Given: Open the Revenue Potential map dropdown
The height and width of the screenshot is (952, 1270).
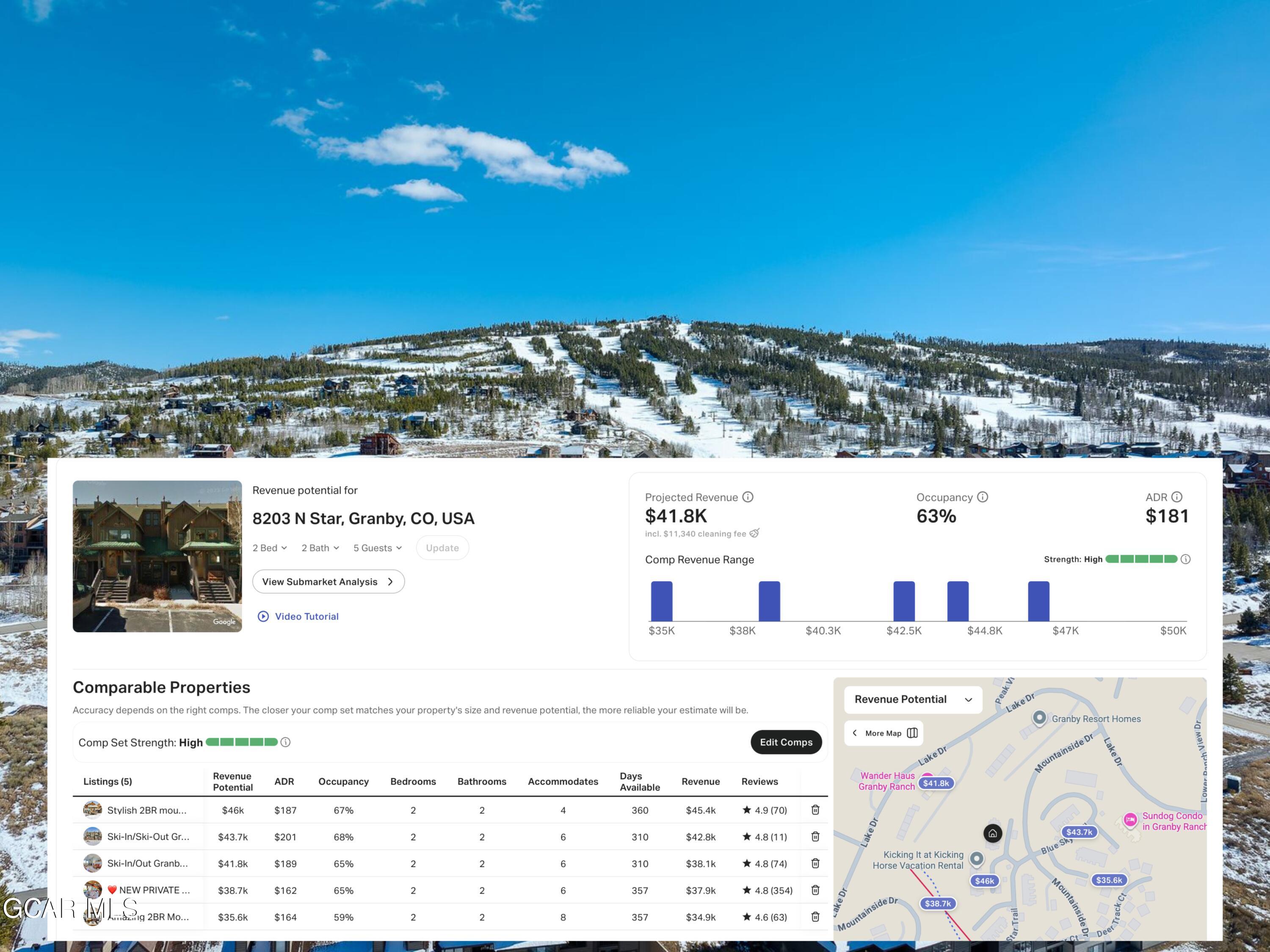Looking at the screenshot, I should 913,699.
